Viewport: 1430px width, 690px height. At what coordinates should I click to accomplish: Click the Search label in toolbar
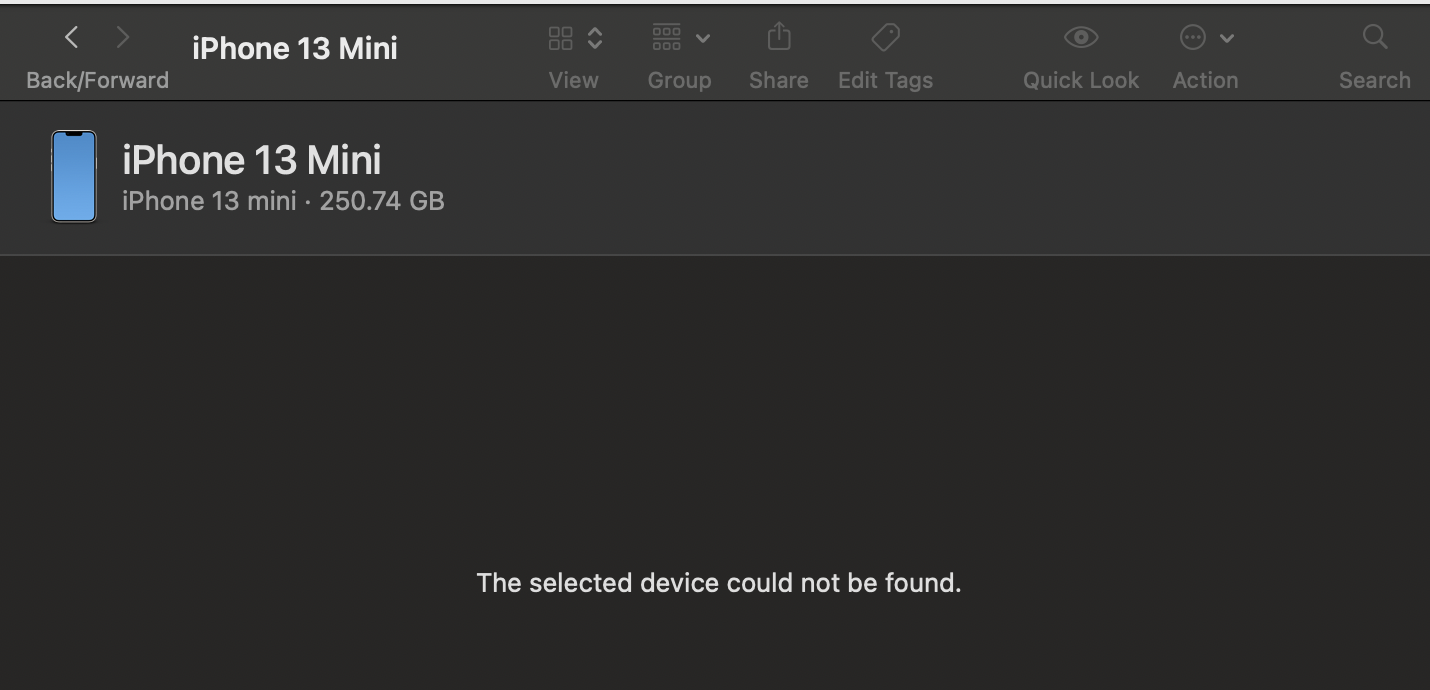click(x=1375, y=81)
